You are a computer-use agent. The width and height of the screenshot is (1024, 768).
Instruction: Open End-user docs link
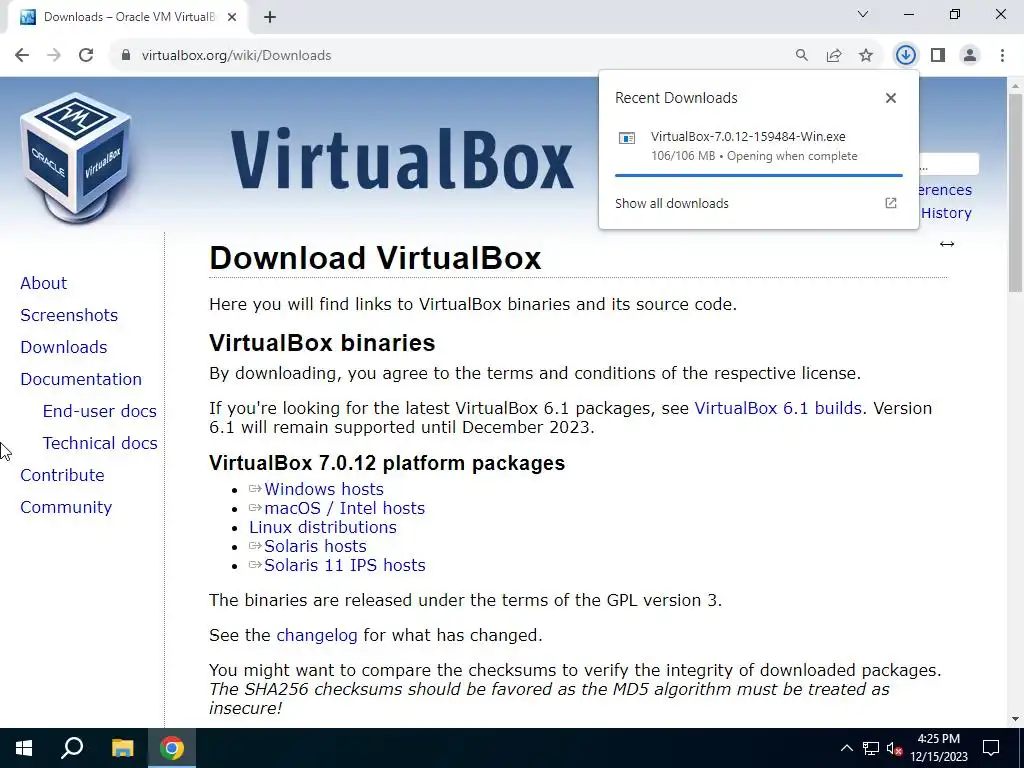pyautogui.click(x=100, y=411)
